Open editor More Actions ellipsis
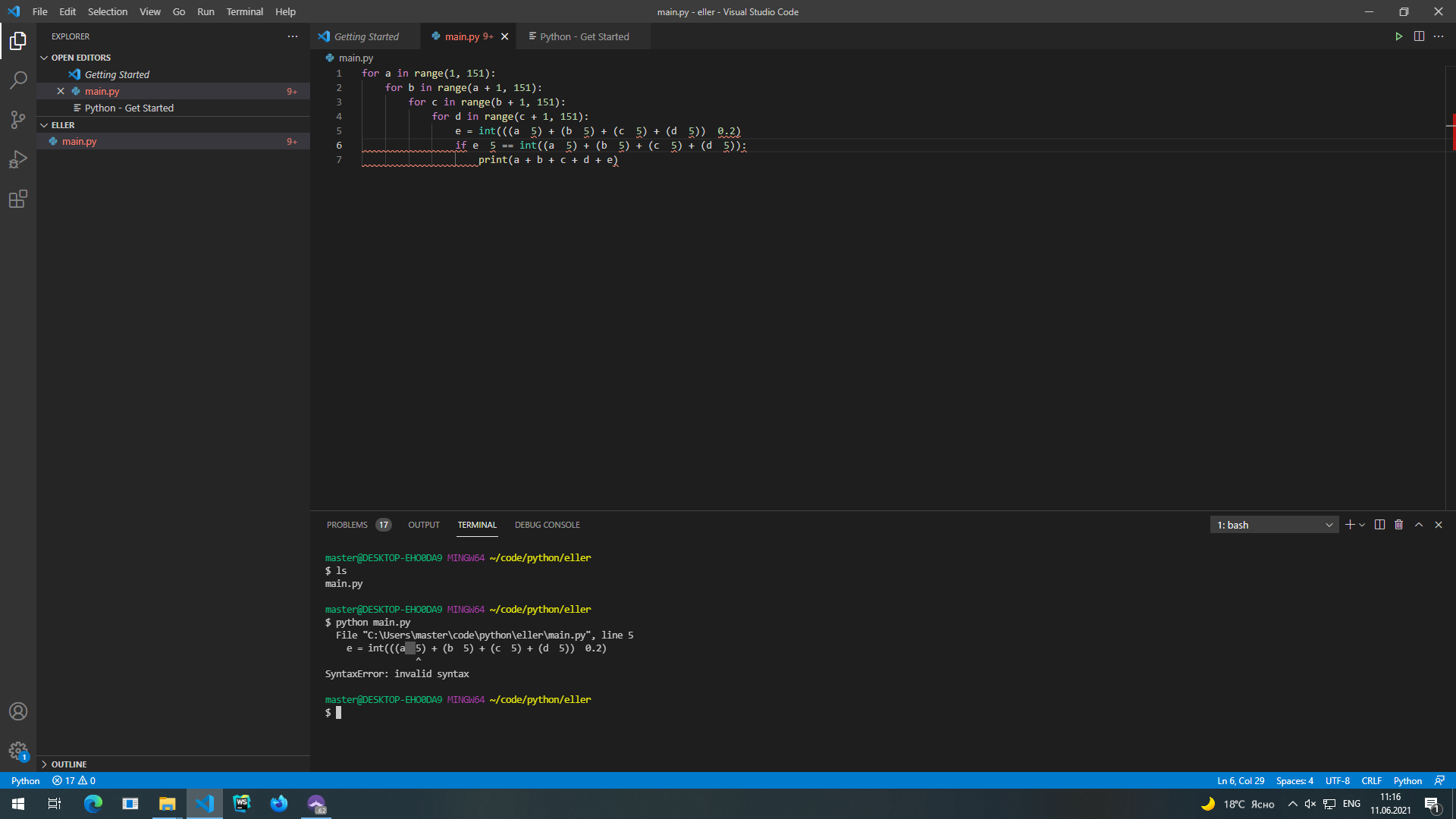Screen dimensions: 1456x819 [x=1439, y=36]
